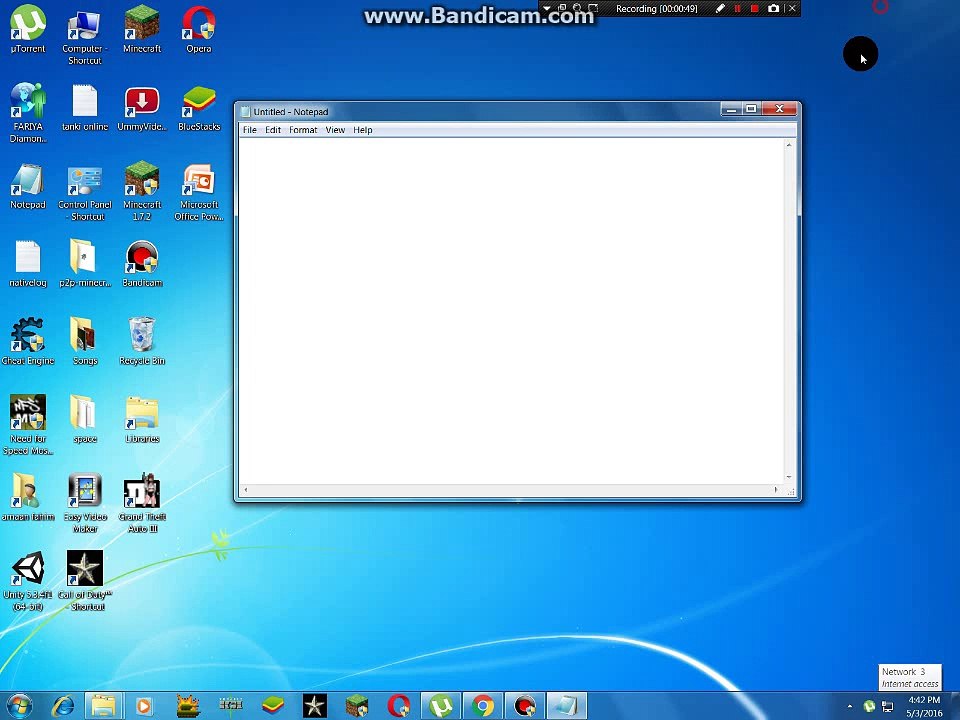Select the Computer - Shortcut desktop icon

click(84, 35)
